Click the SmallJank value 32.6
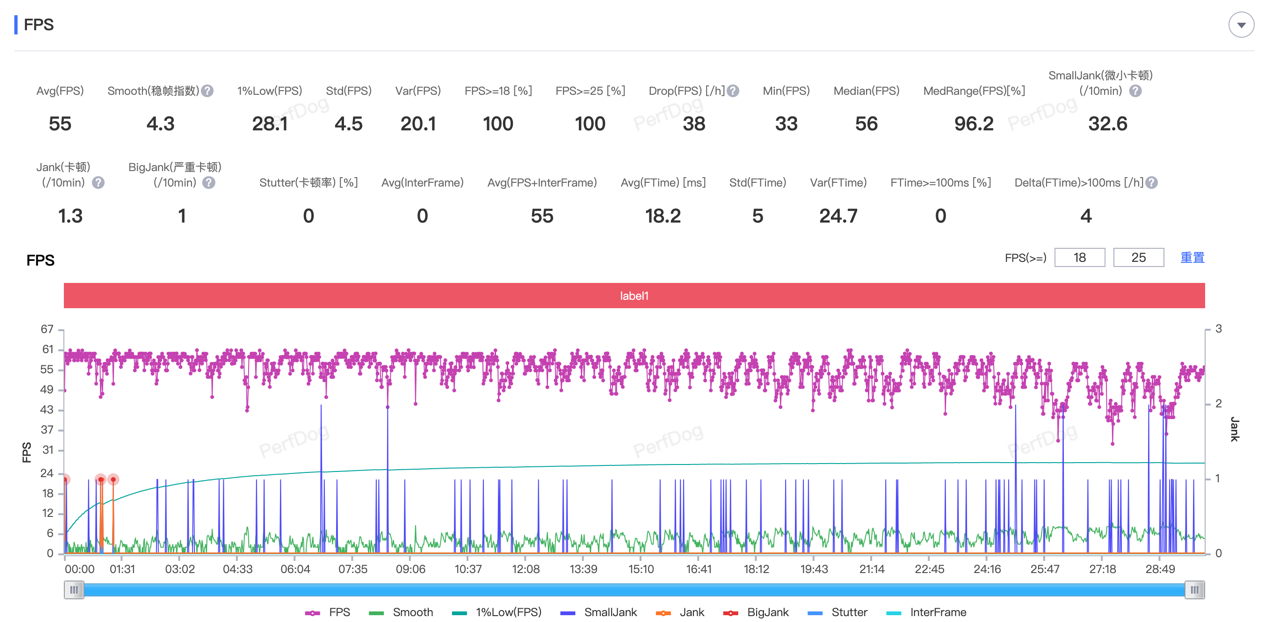Image resolution: width=1269 pixels, height=622 pixels. 1107,124
